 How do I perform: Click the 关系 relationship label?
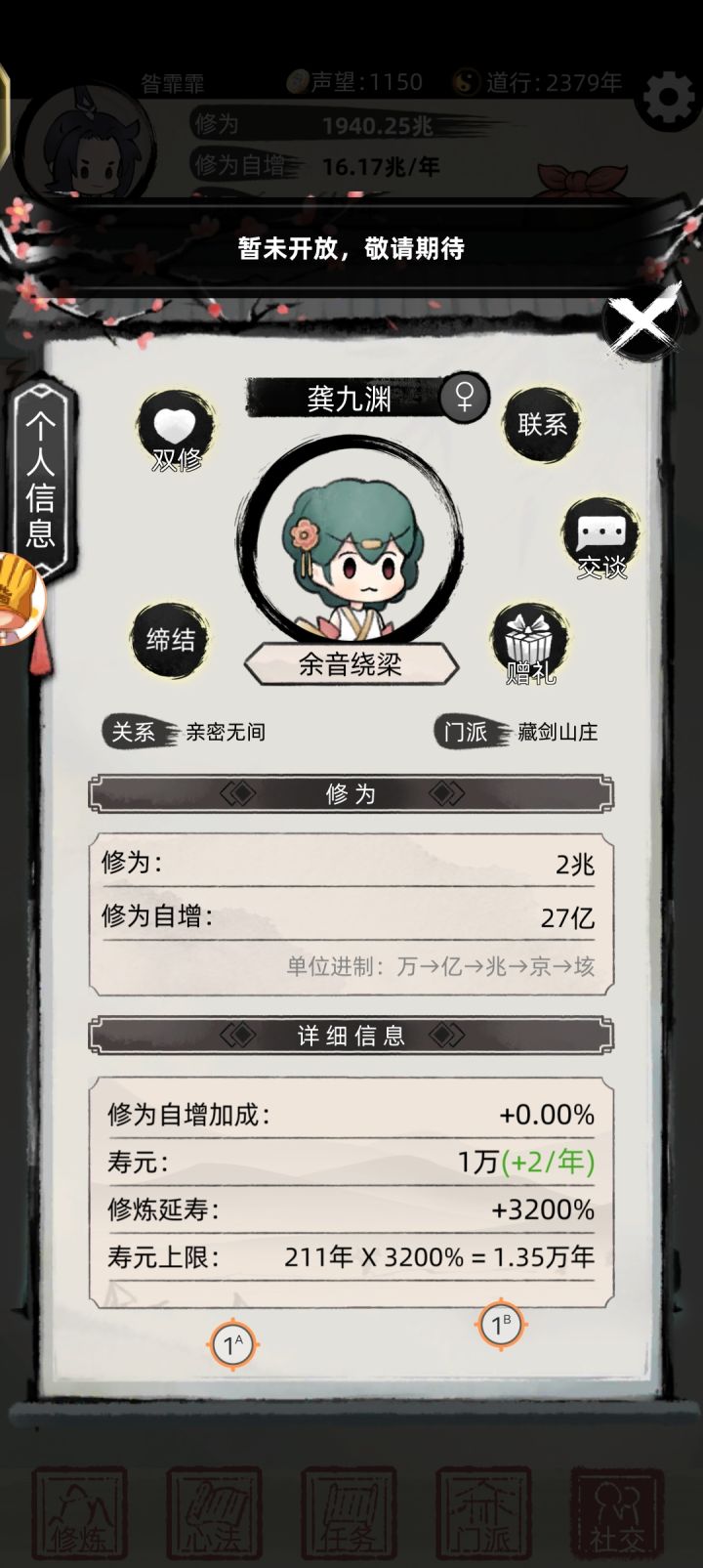(x=133, y=732)
